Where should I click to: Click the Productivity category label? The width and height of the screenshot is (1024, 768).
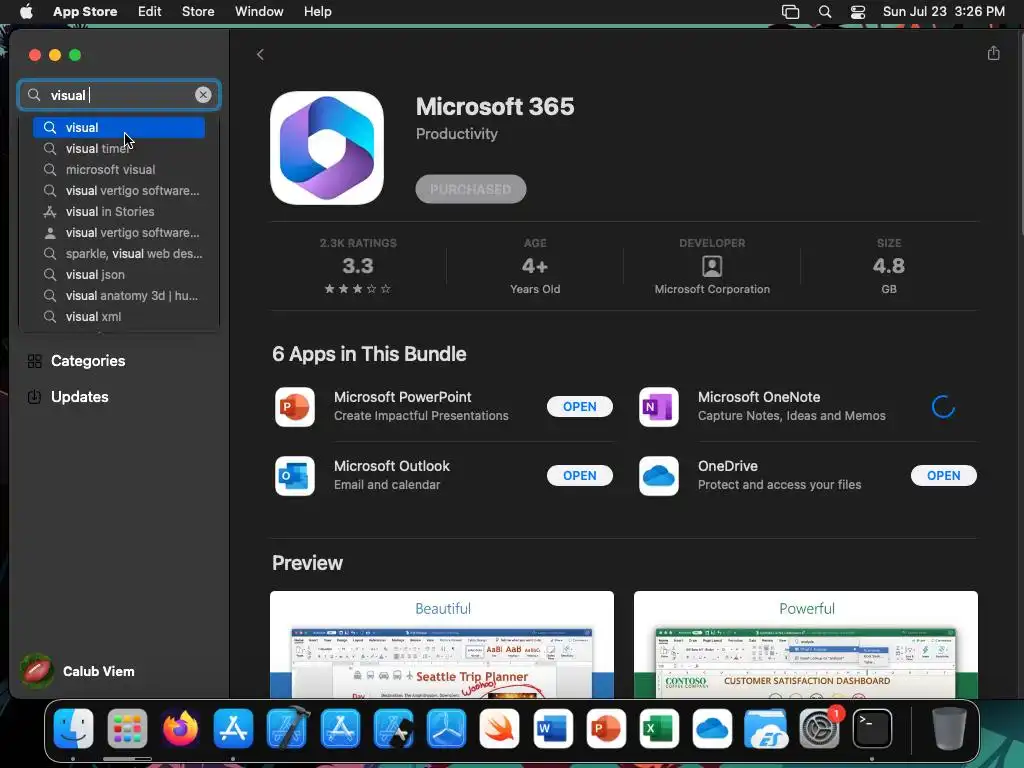pos(456,134)
